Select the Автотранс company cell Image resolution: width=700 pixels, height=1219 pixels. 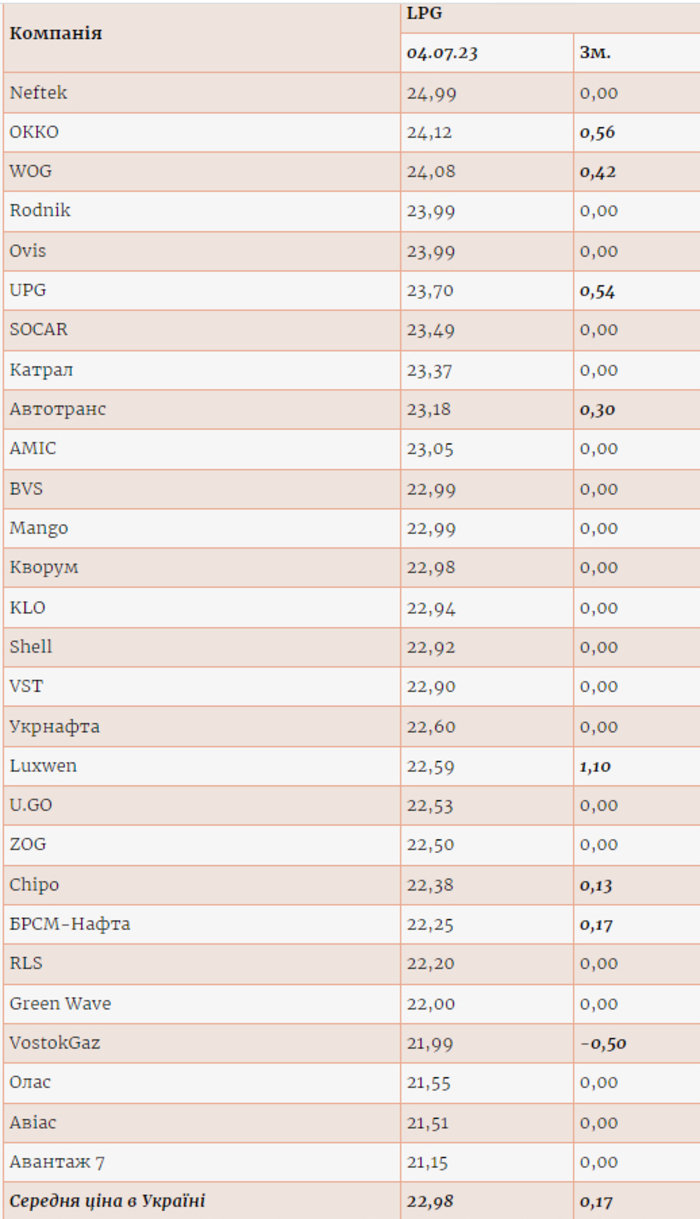(x=58, y=409)
